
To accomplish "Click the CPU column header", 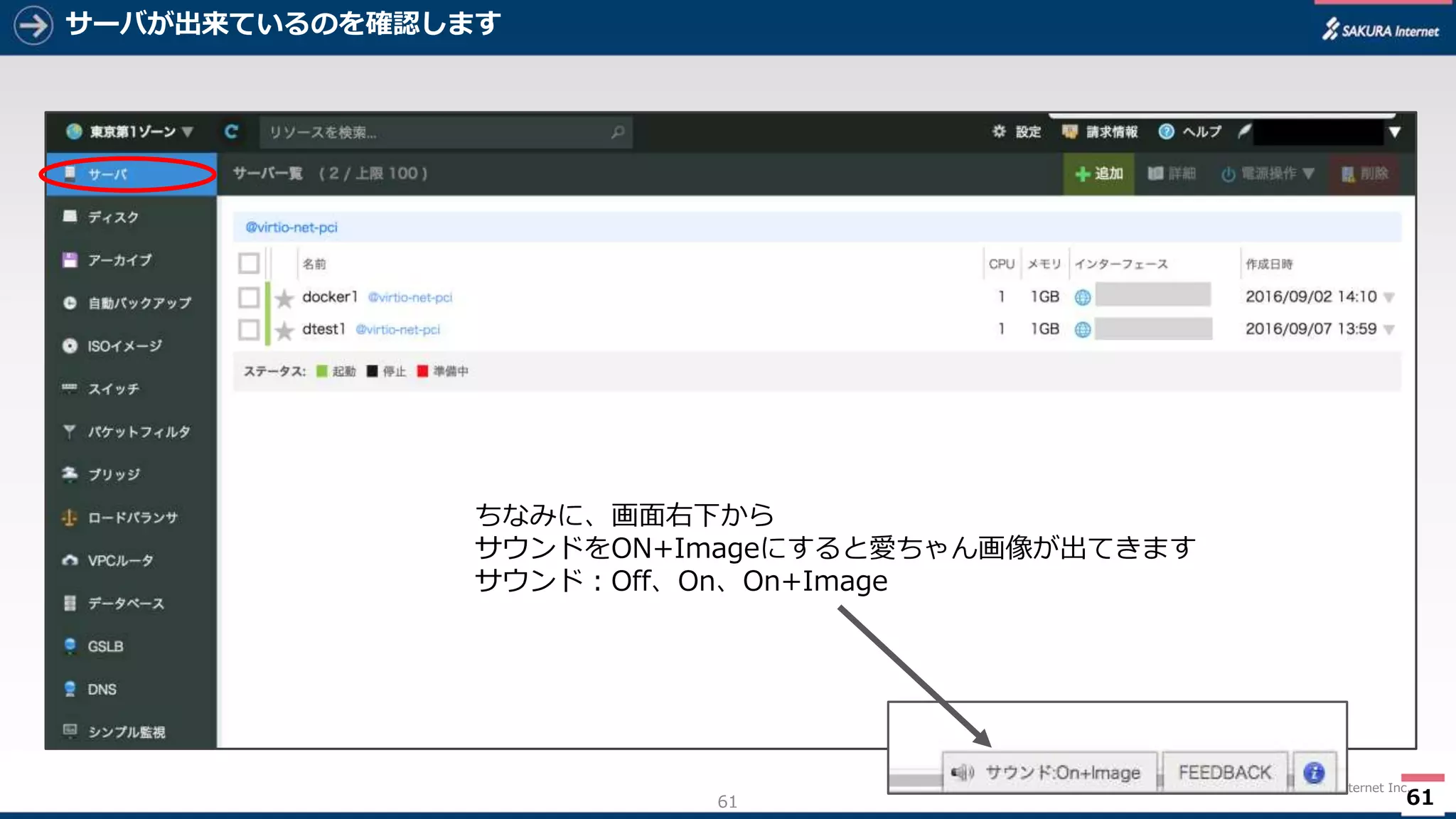I will pos(1001,264).
